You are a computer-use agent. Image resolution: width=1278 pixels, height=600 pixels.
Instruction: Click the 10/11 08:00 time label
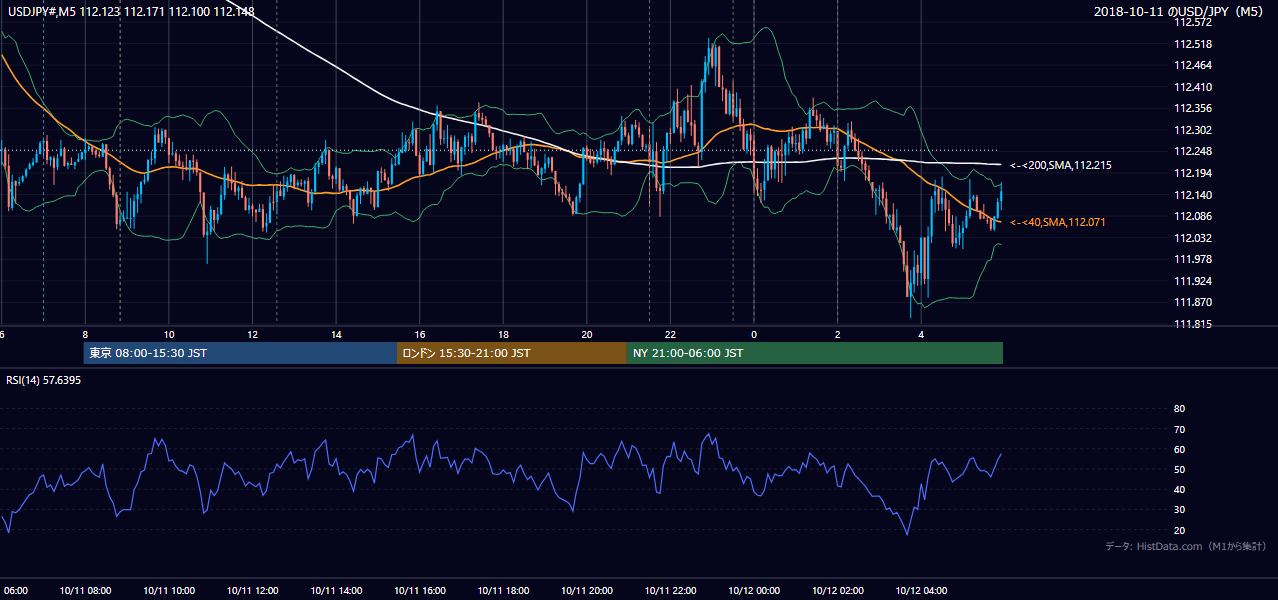coord(85,590)
